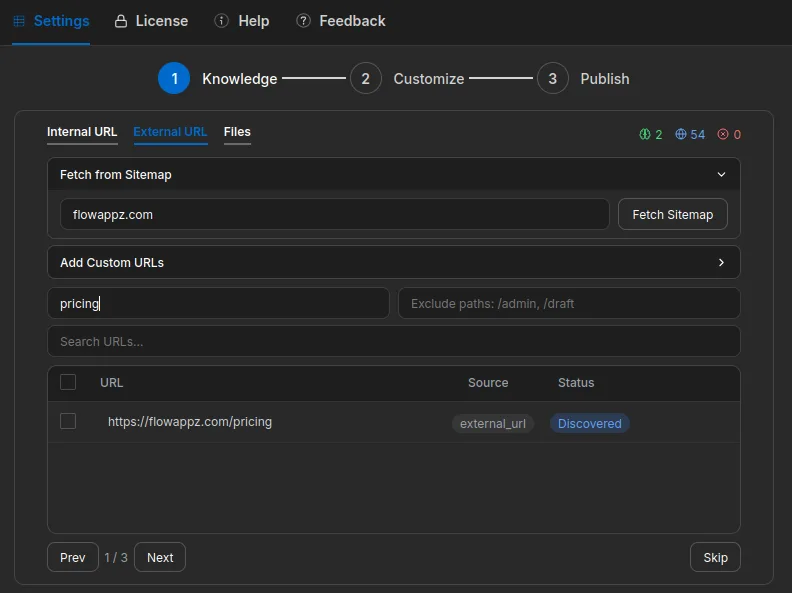The width and height of the screenshot is (792, 593).
Task: Click the include filter field containing pricing
Action: click(218, 303)
